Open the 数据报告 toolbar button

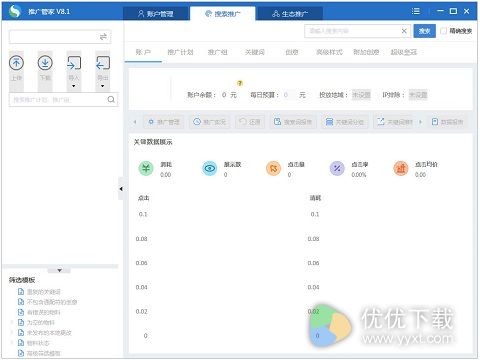(447, 122)
